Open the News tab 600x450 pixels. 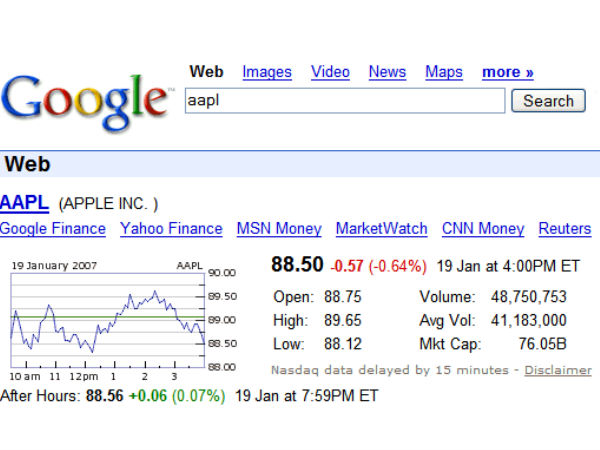387,72
